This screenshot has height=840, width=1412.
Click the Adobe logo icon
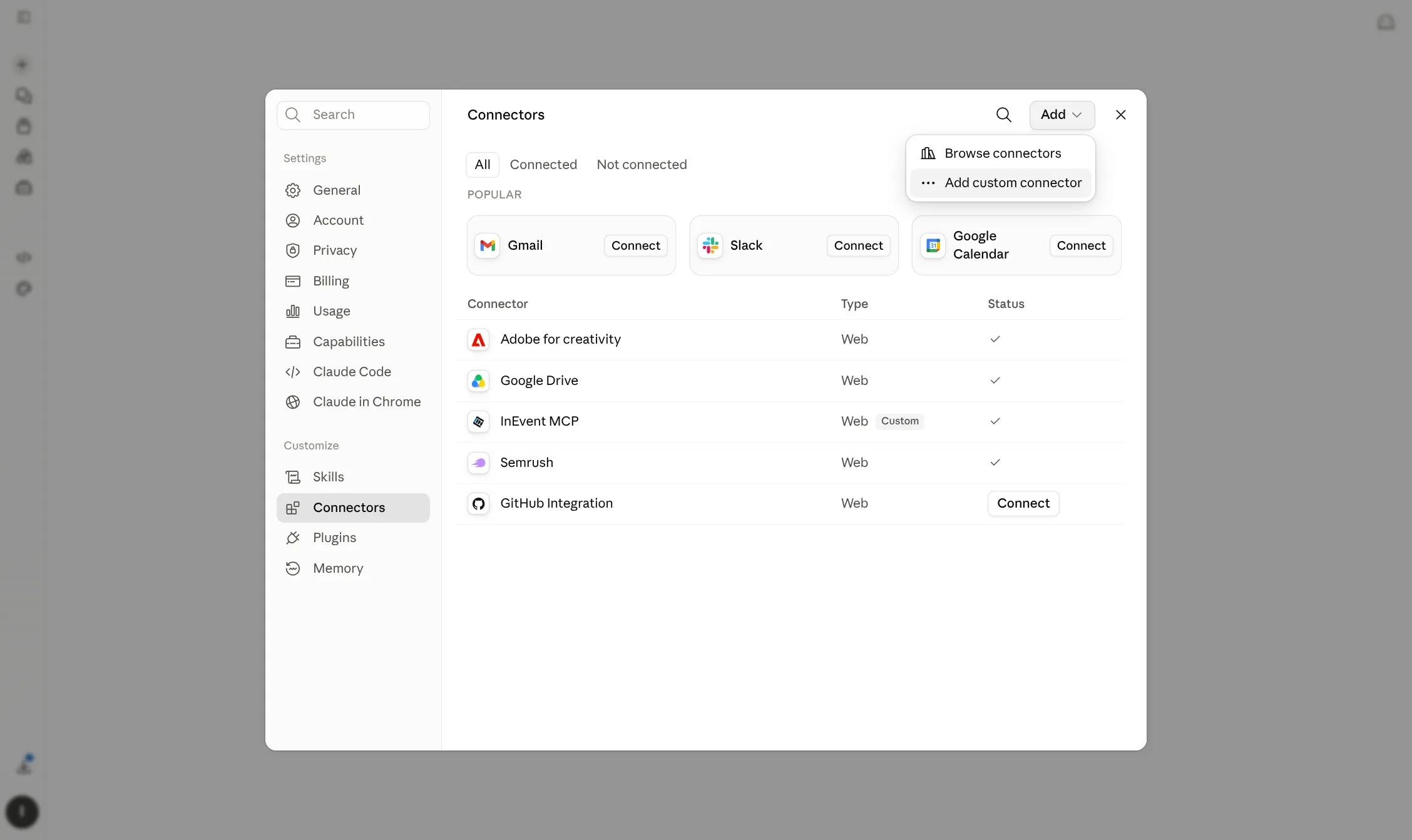(x=478, y=339)
